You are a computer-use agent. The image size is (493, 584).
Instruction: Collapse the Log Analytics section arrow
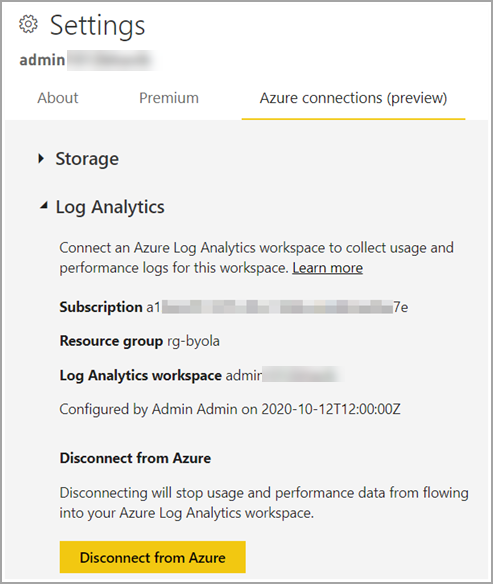pos(44,205)
